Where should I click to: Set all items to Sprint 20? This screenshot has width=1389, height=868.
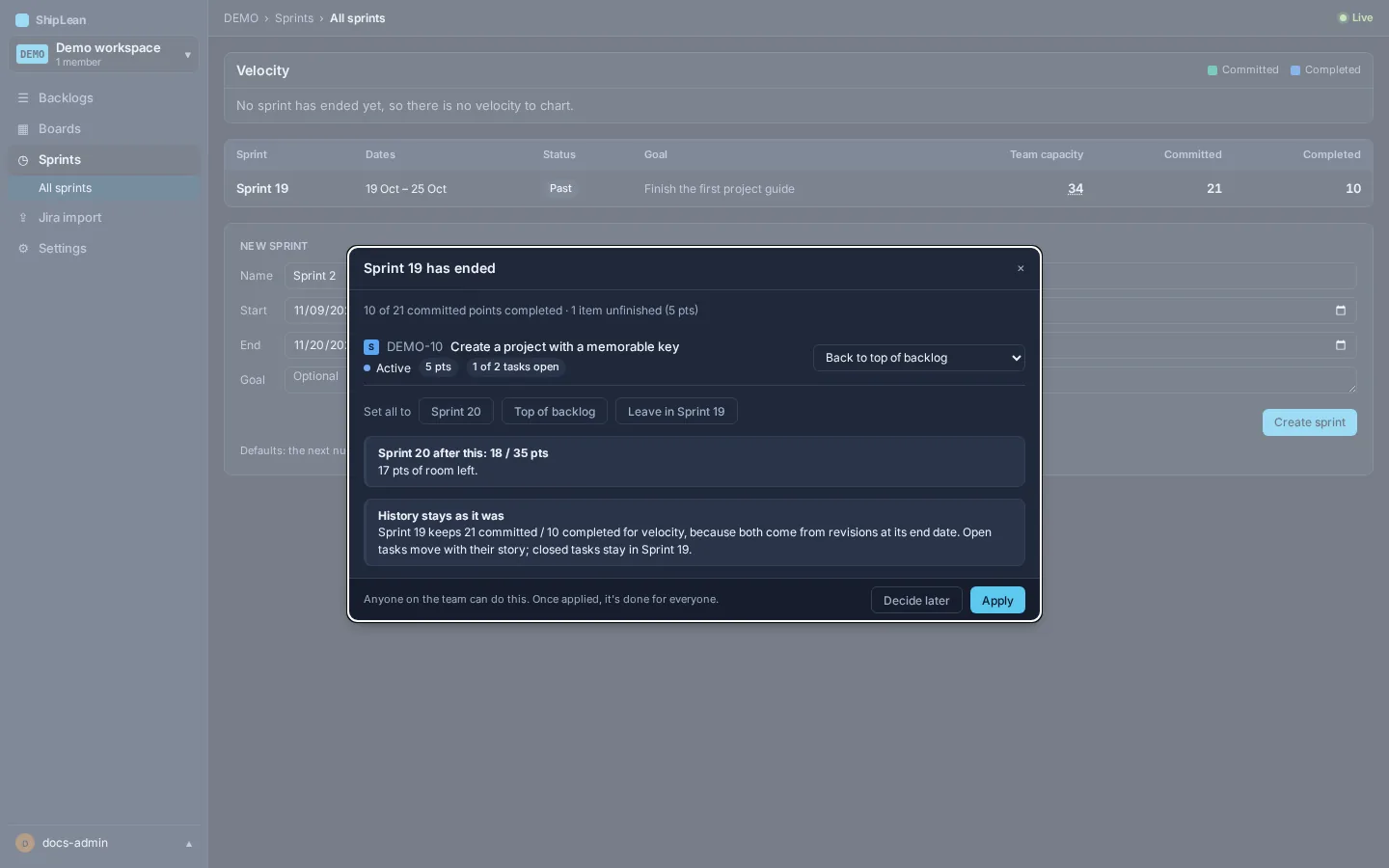pyautogui.click(x=456, y=412)
